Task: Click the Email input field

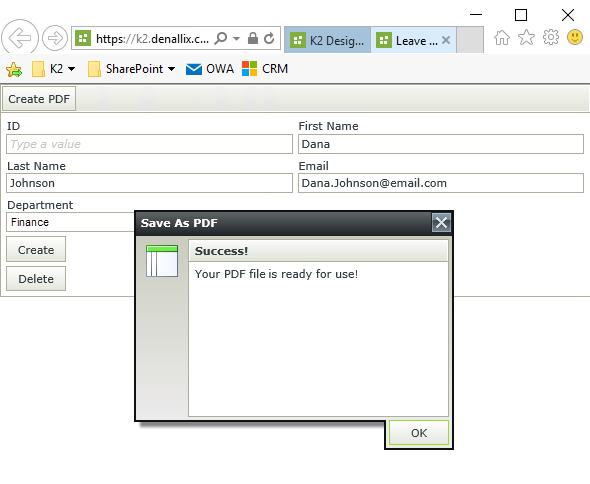Action: (x=441, y=183)
